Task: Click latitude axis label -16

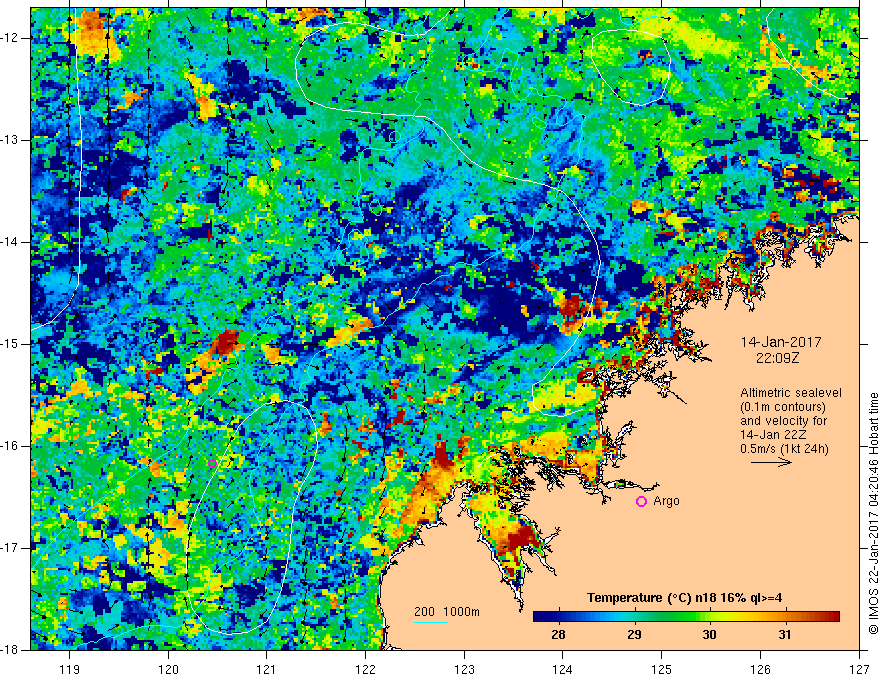Action: pos(10,446)
